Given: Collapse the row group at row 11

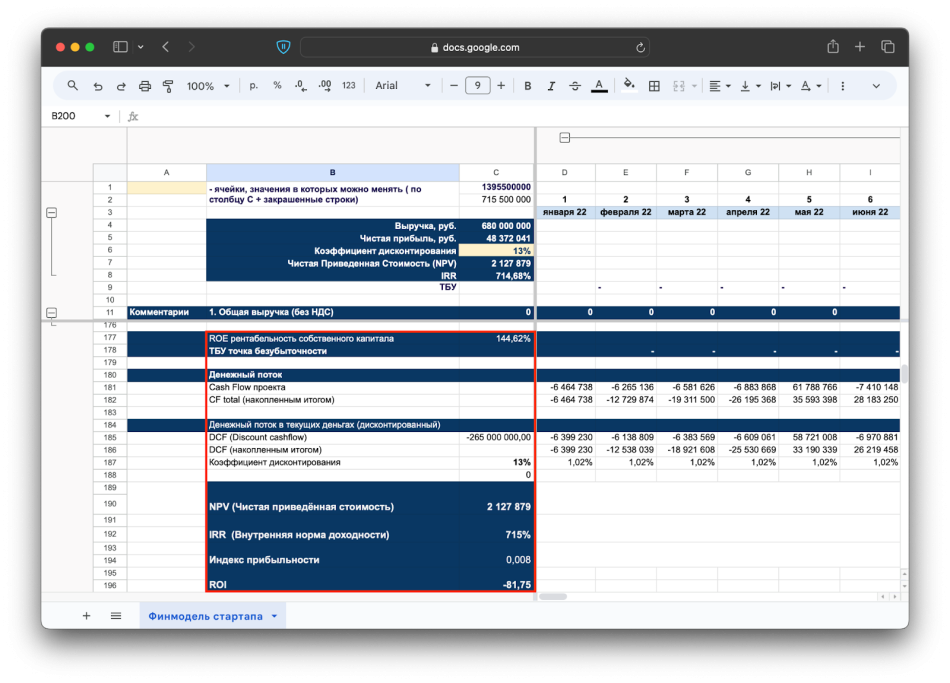Looking at the screenshot, I should tap(52, 312).
